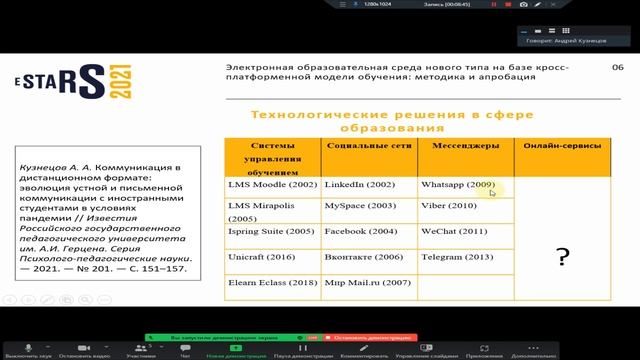Click the slide number 06
Image resolution: width=640 pixels, height=360 pixels.
(618, 67)
